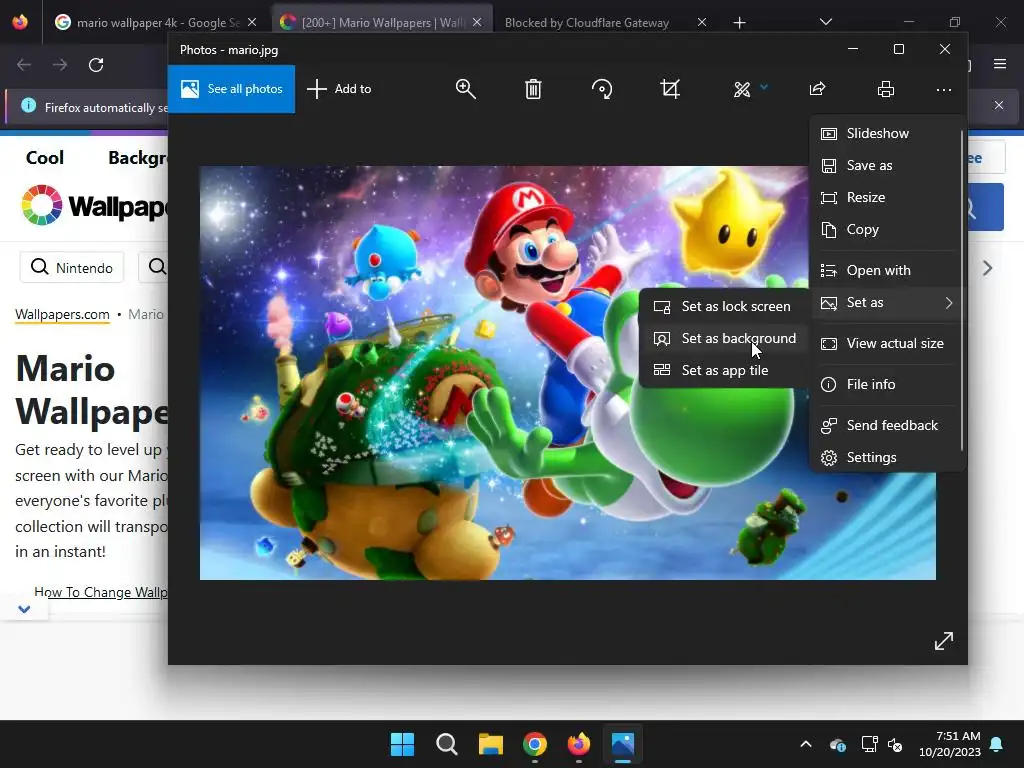Open the Windows Start menu

point(402,744)
